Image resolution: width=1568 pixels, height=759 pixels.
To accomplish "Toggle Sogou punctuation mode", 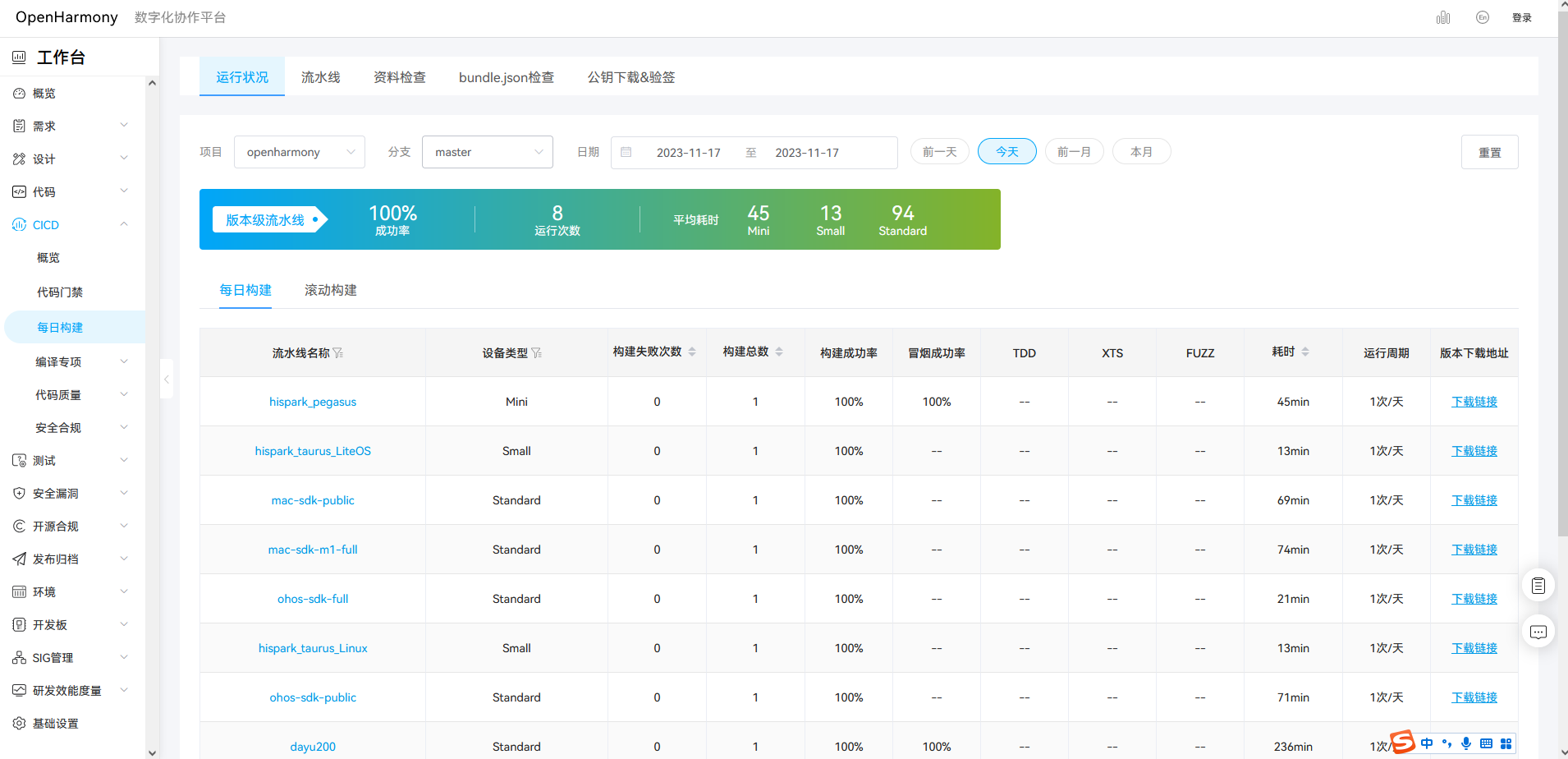I will point(1447,743).
